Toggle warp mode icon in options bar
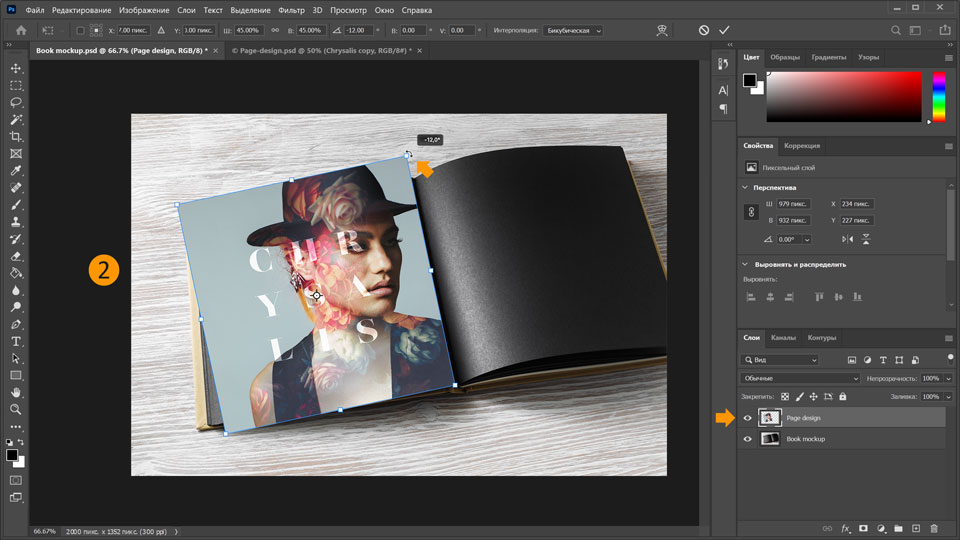Viewport: 960px width, 540px height. coord(662,30)
